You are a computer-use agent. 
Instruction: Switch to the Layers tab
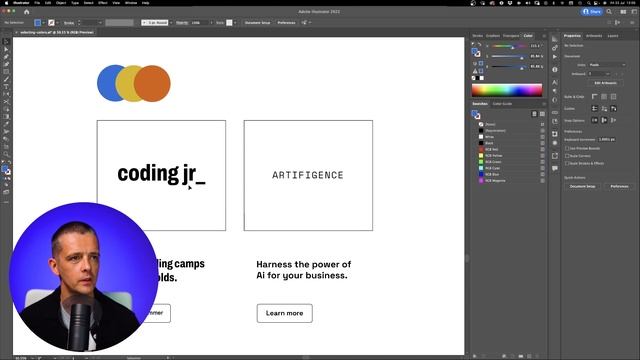(613, 36)
